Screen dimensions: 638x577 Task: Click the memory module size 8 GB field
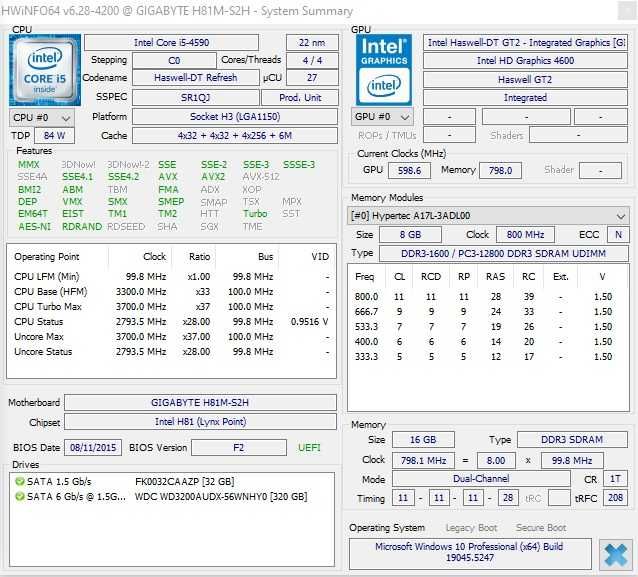410,235
